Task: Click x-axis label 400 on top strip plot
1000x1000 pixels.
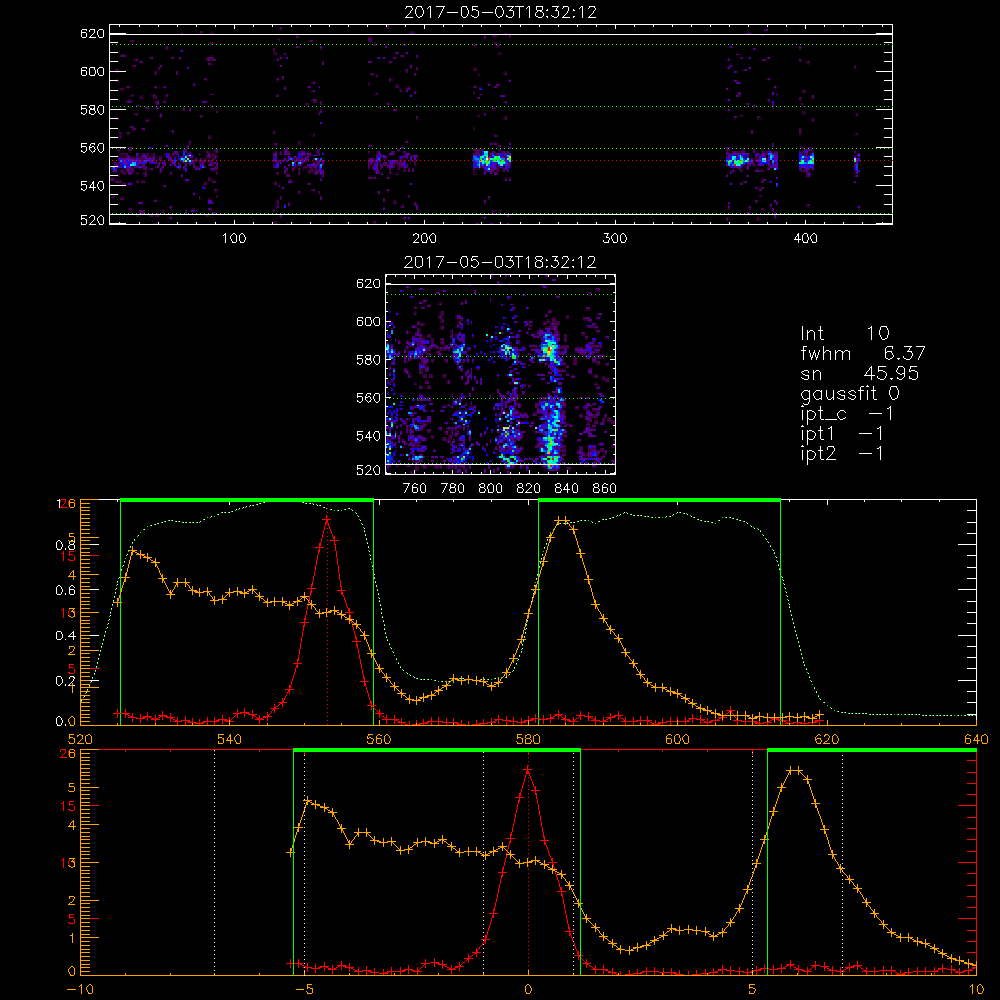Action: click(x=805, y=239)
